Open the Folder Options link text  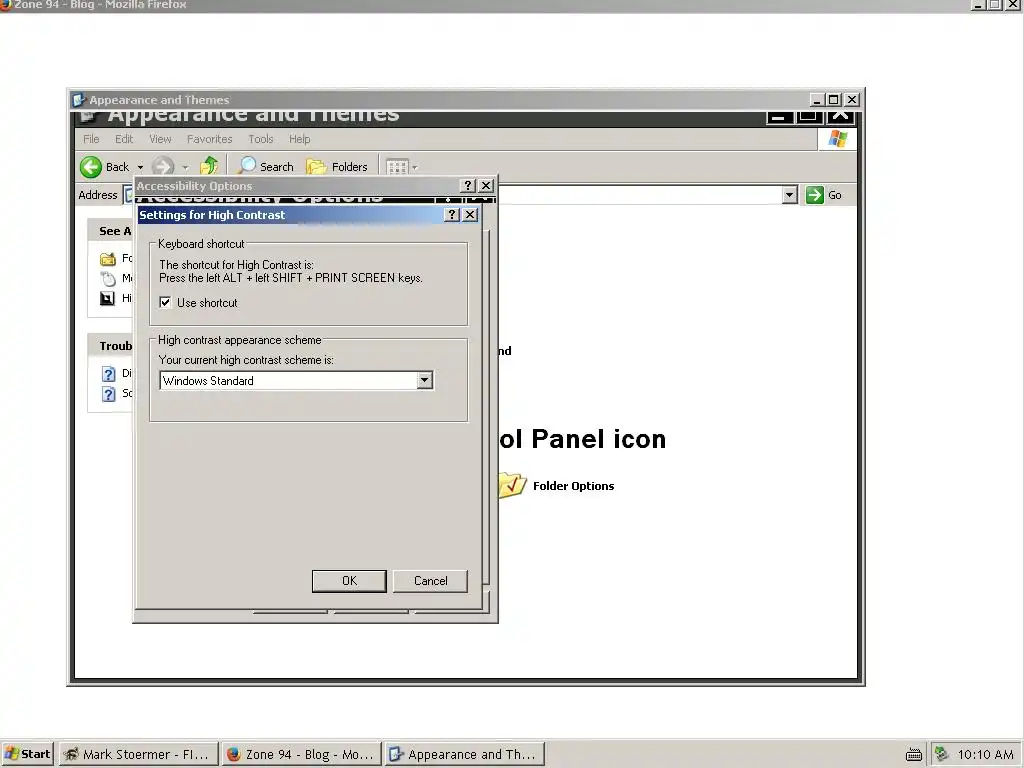573,486
